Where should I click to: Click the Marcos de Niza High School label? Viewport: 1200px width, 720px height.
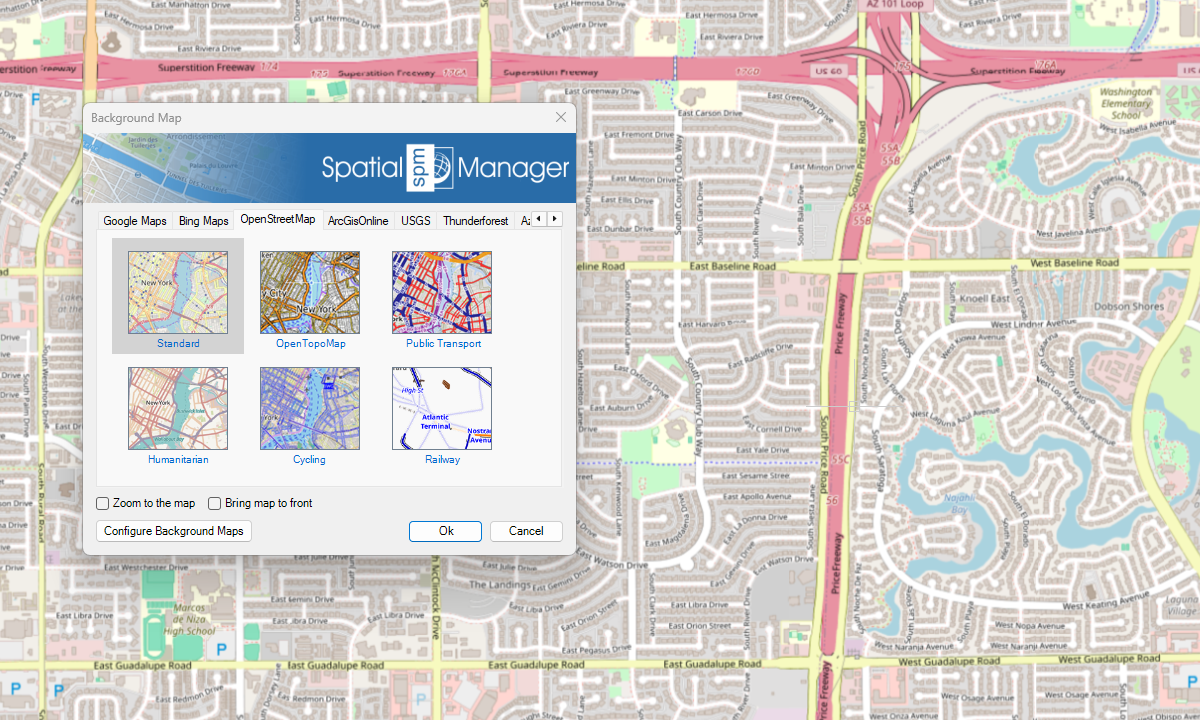pyautogui.click(x=189, y=621)
